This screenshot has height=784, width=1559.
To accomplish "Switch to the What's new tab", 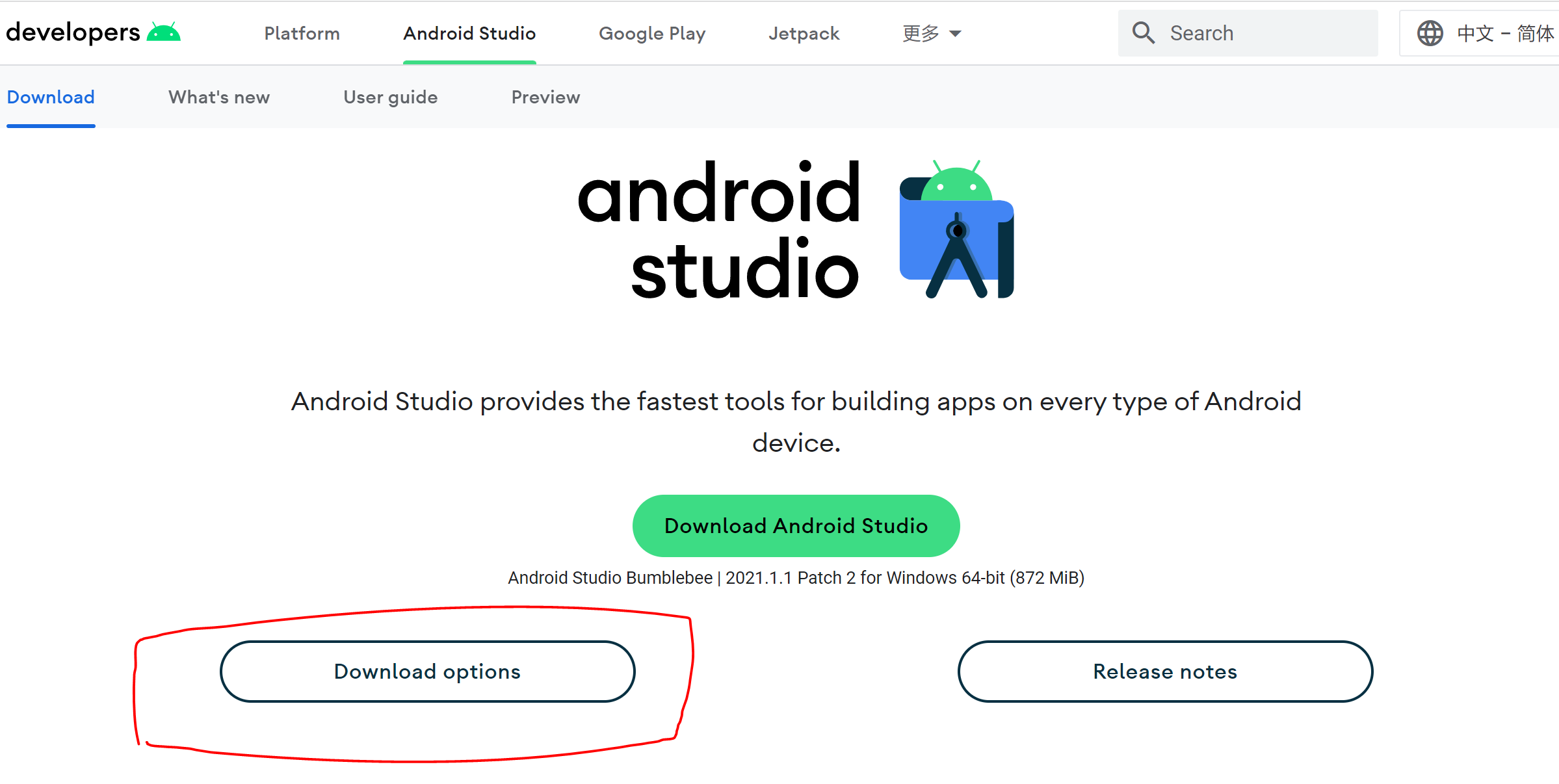I will [x=218, y=97].
